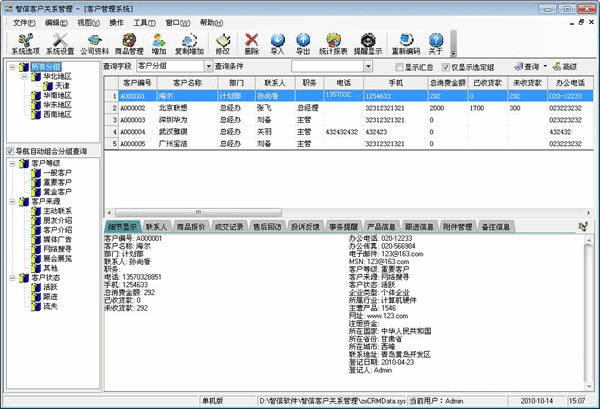The width and height of the screenshot is (600, 409).
Task: Switch to the 成交记录 tab
Action: pos(229,227)
